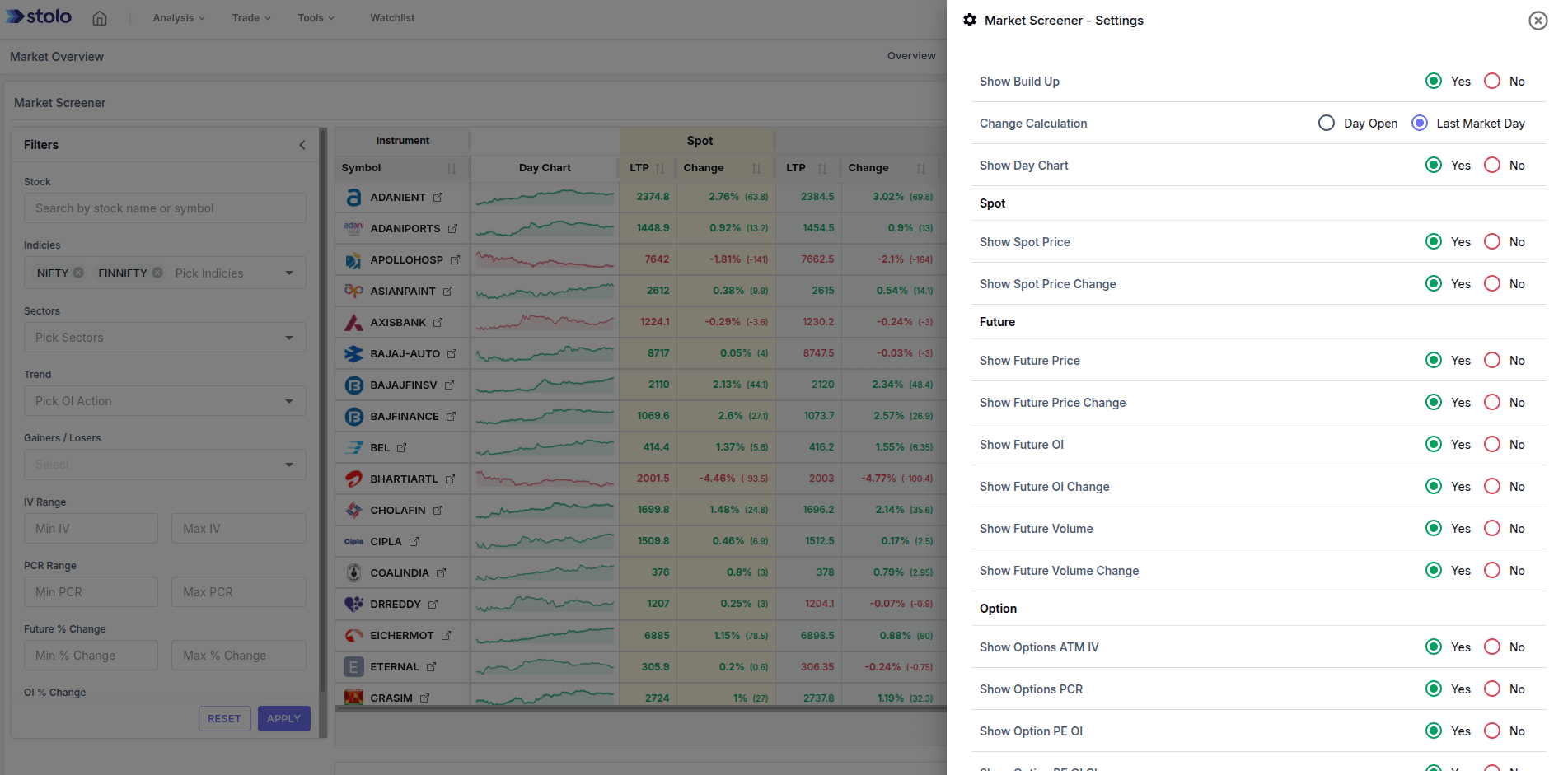Click the sort icon on the Symbol column
This screenshot has height=775, width=1568.
tap(452, 168)
